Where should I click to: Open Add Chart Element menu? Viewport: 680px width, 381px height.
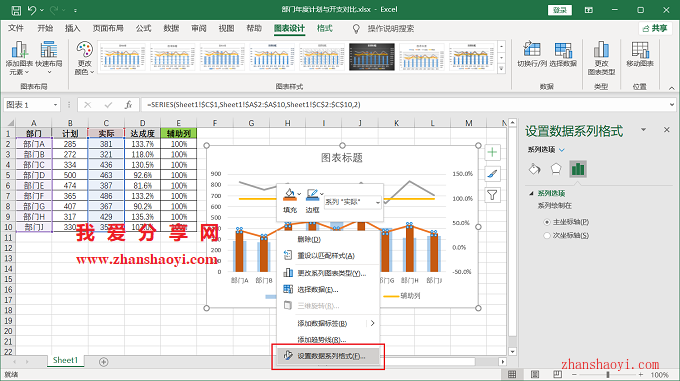pos(19,59)
